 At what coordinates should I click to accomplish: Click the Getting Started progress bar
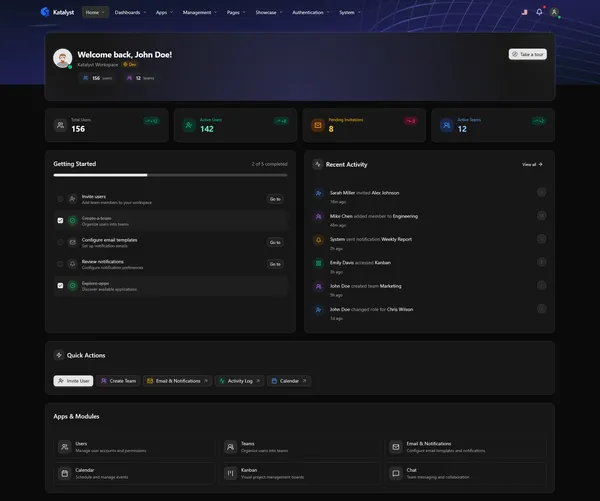point(170,175)
